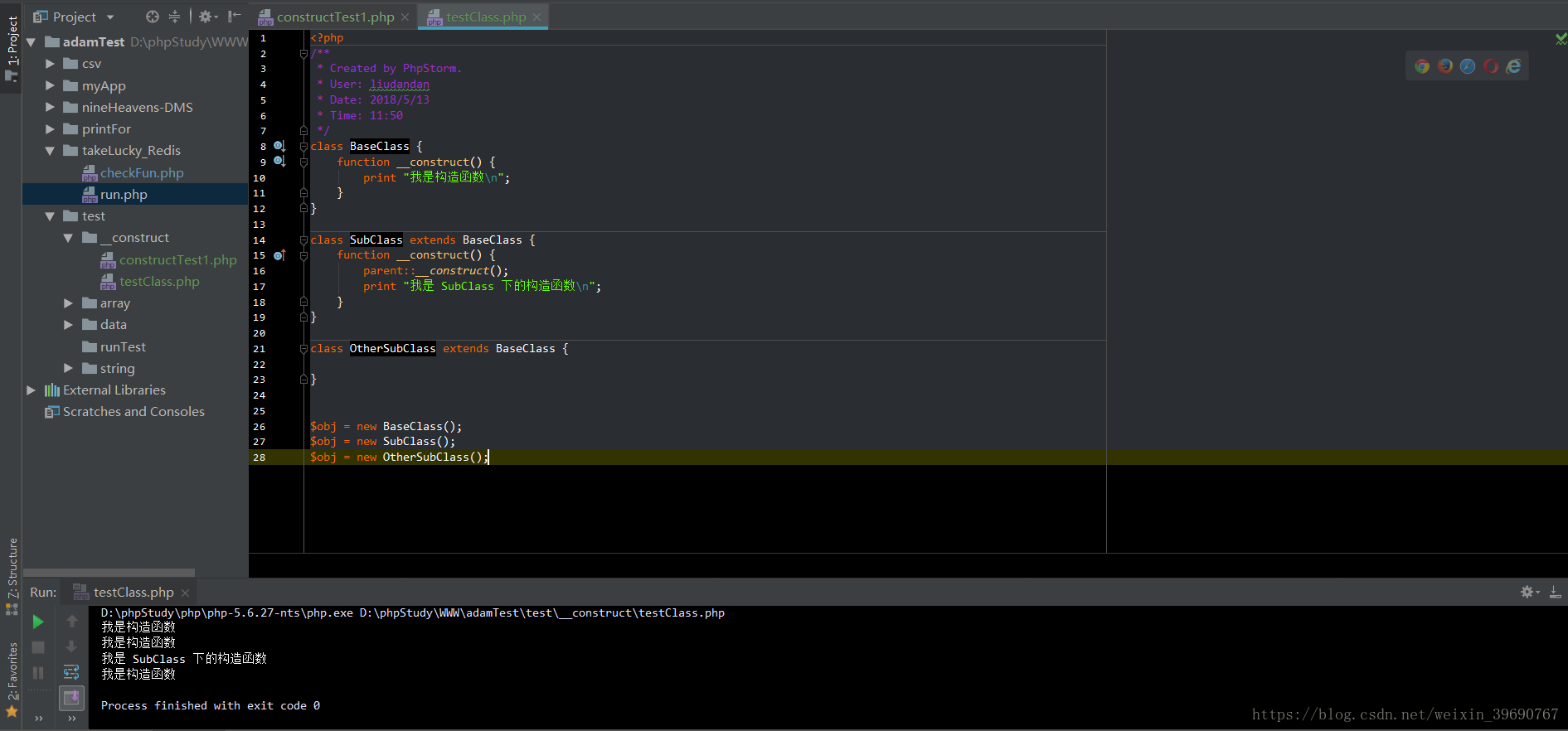Close the testClass.php Run tab
This screenshot has width=1568, height=731.
click(x=185, y=593)
